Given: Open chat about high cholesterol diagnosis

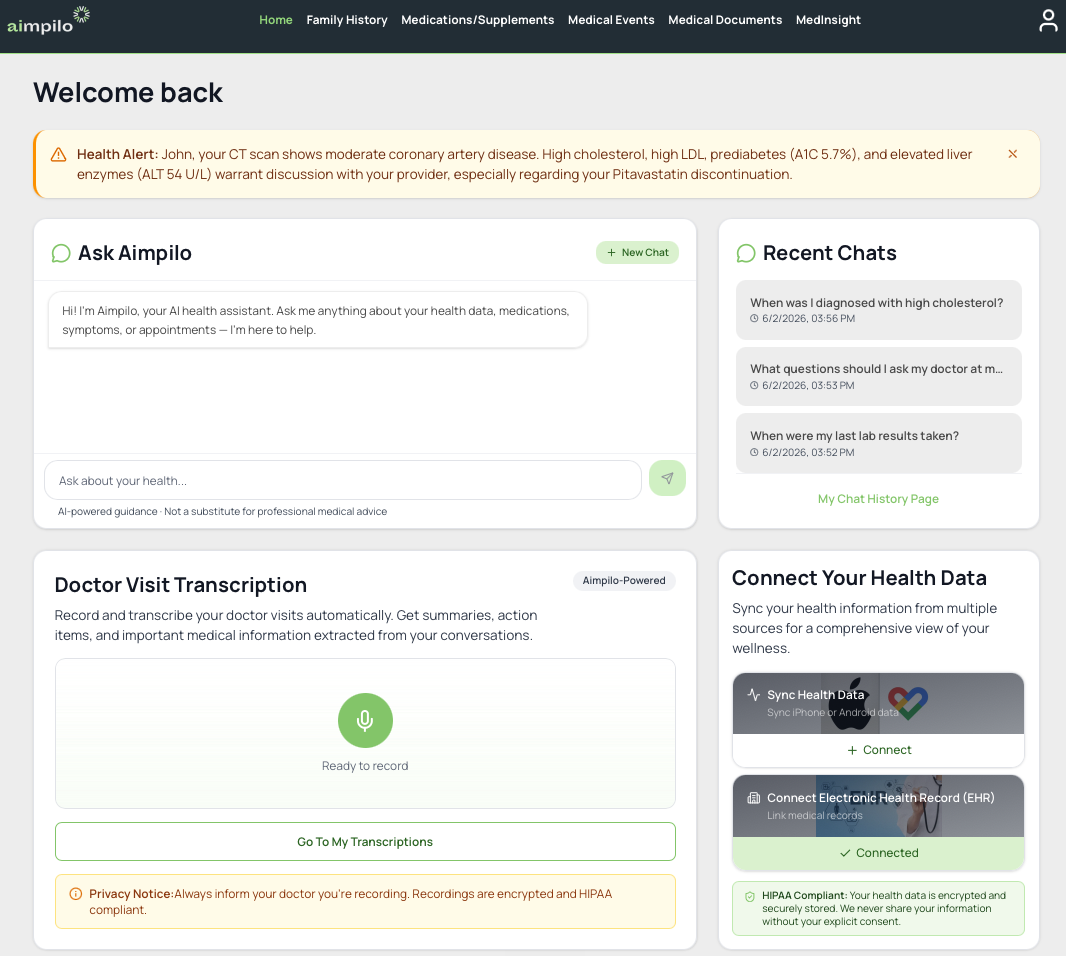Looking at the screenshot, I should point(878,309).
